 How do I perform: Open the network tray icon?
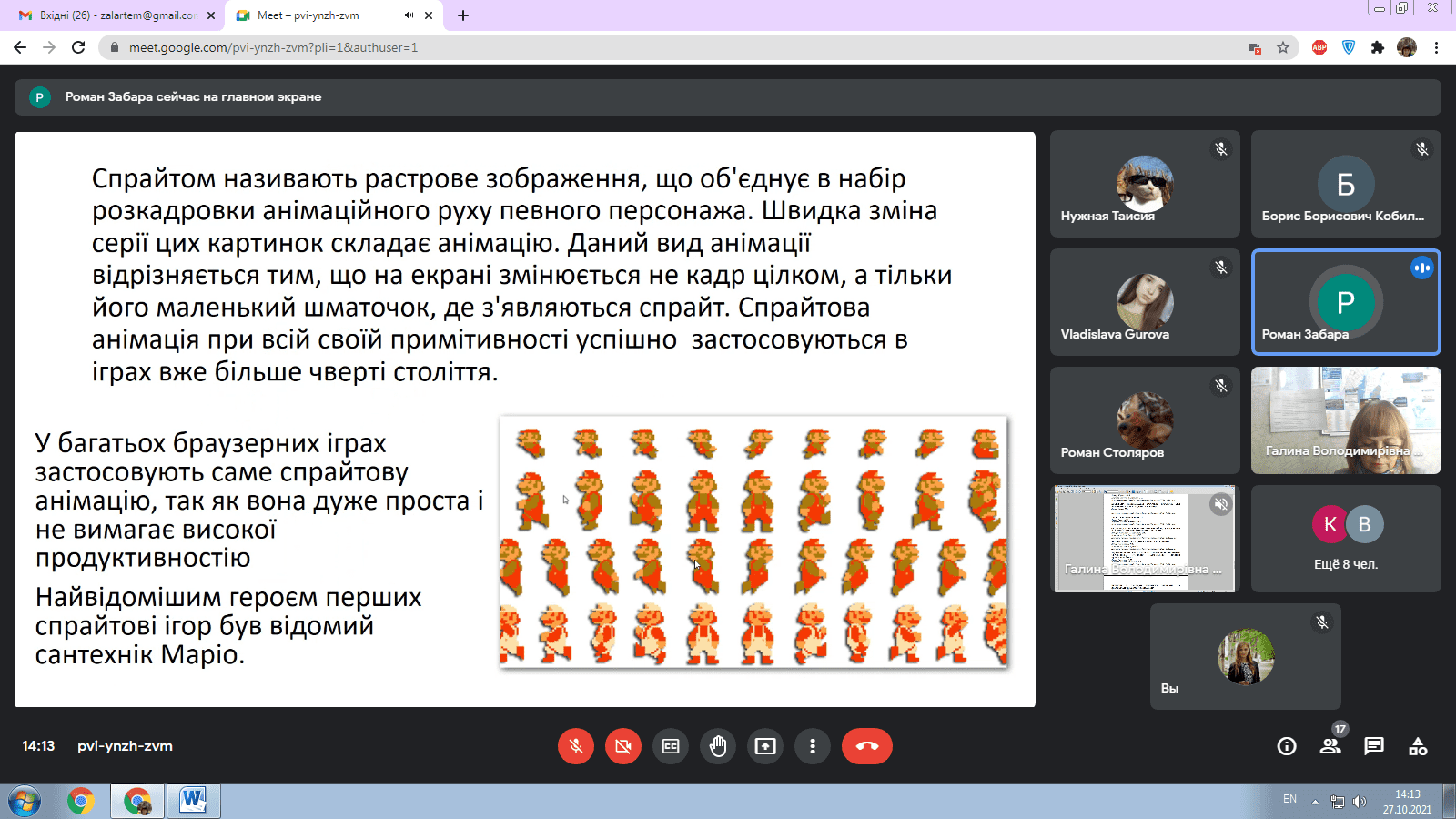[x=1338, y=802]
